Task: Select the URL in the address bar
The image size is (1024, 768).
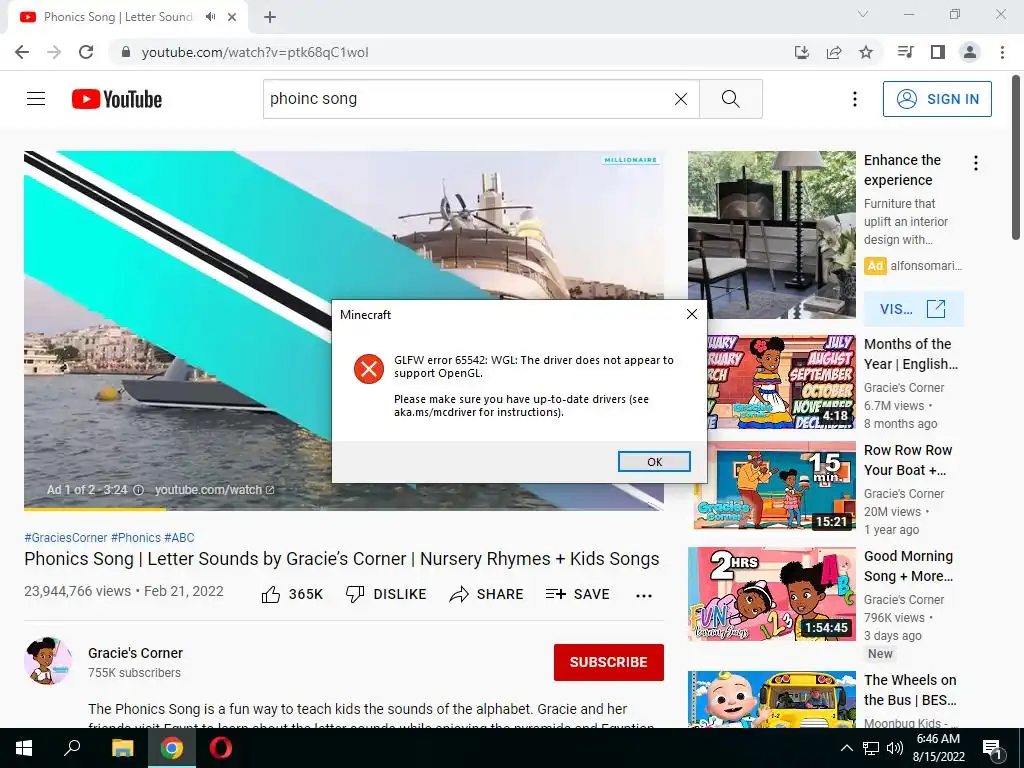Action: (255, 52)
